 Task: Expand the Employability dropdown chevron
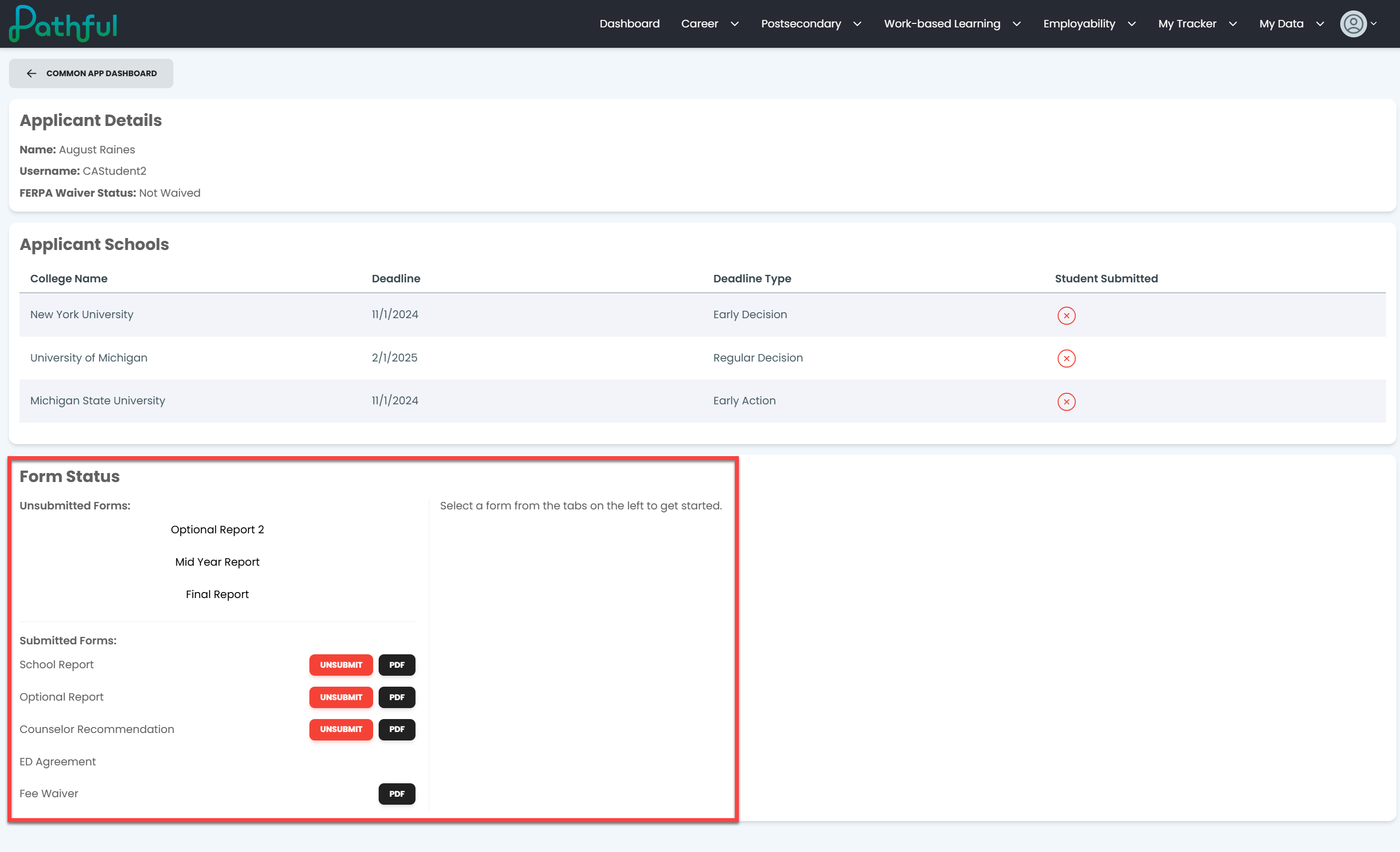(x=1131, y=24)
